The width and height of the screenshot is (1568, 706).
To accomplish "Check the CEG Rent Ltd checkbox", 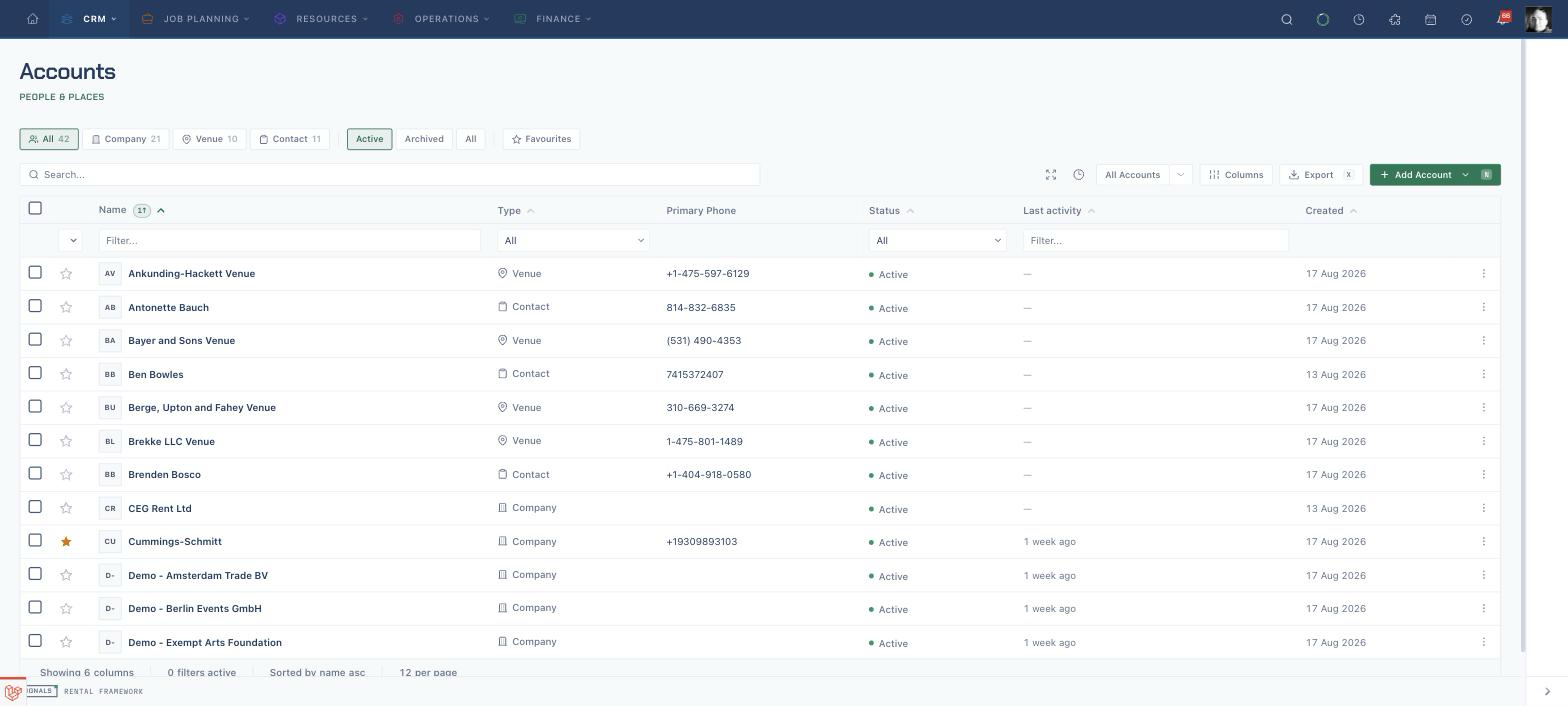I will [x=35, y=506].
